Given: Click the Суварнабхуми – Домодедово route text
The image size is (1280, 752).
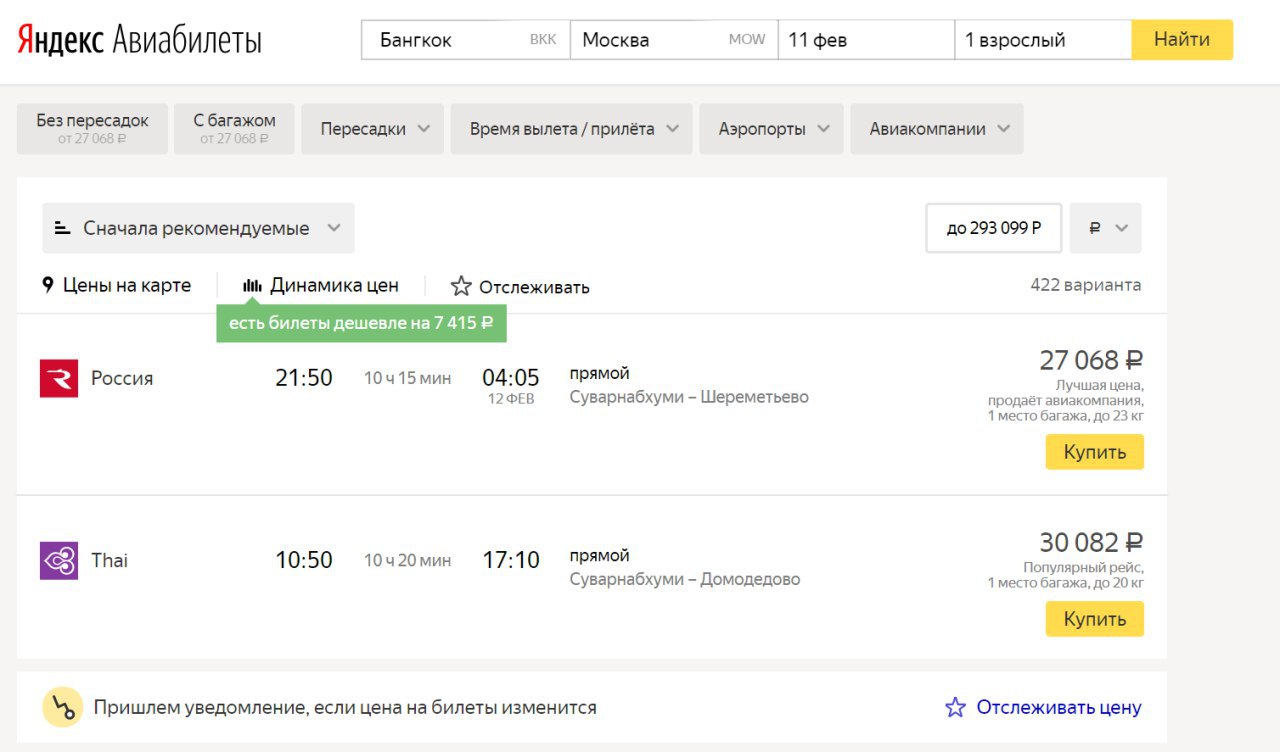Looking at the screenshot, I should click(x=685, y=579).
